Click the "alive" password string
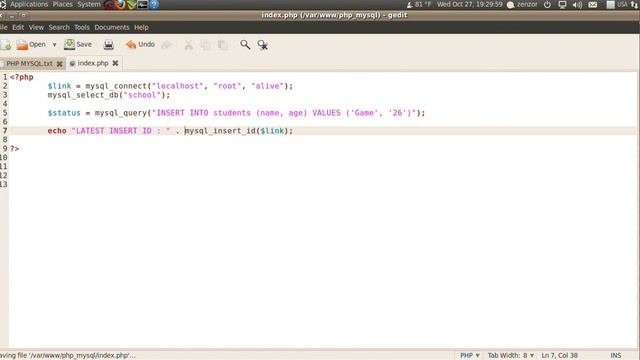 pyautogui.click(x=267, y=86)
